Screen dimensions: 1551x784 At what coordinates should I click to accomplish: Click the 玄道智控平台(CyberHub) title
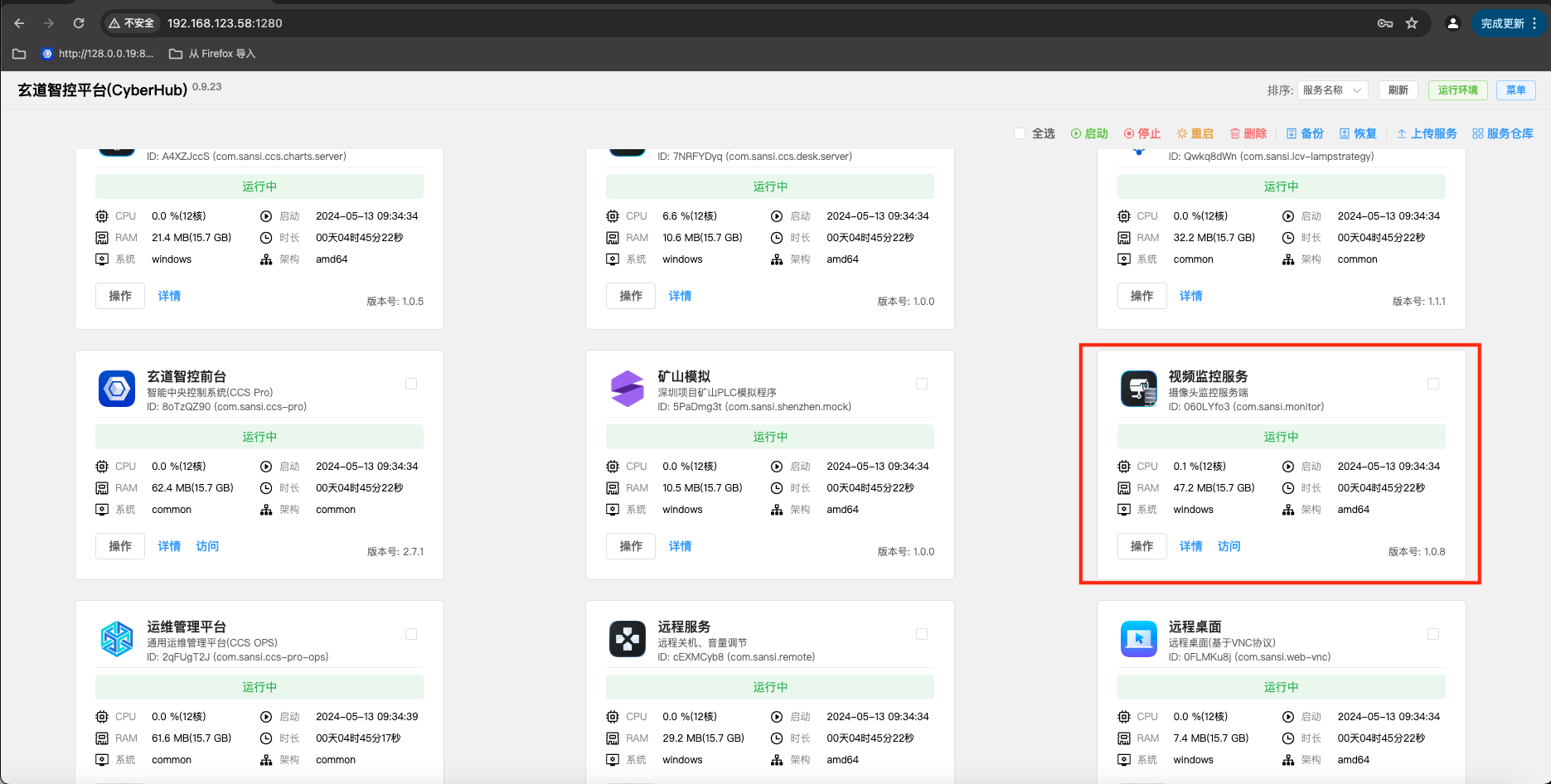103,90
